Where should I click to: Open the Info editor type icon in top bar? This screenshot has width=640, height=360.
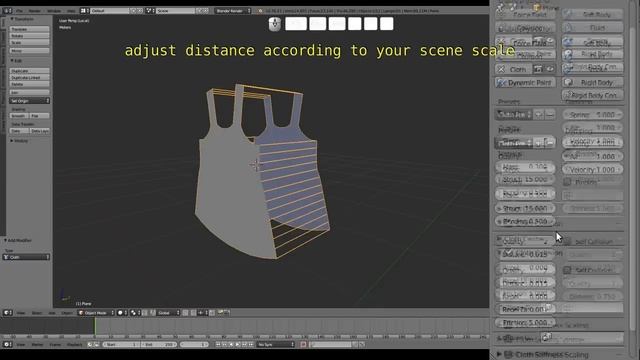point(7,11)
